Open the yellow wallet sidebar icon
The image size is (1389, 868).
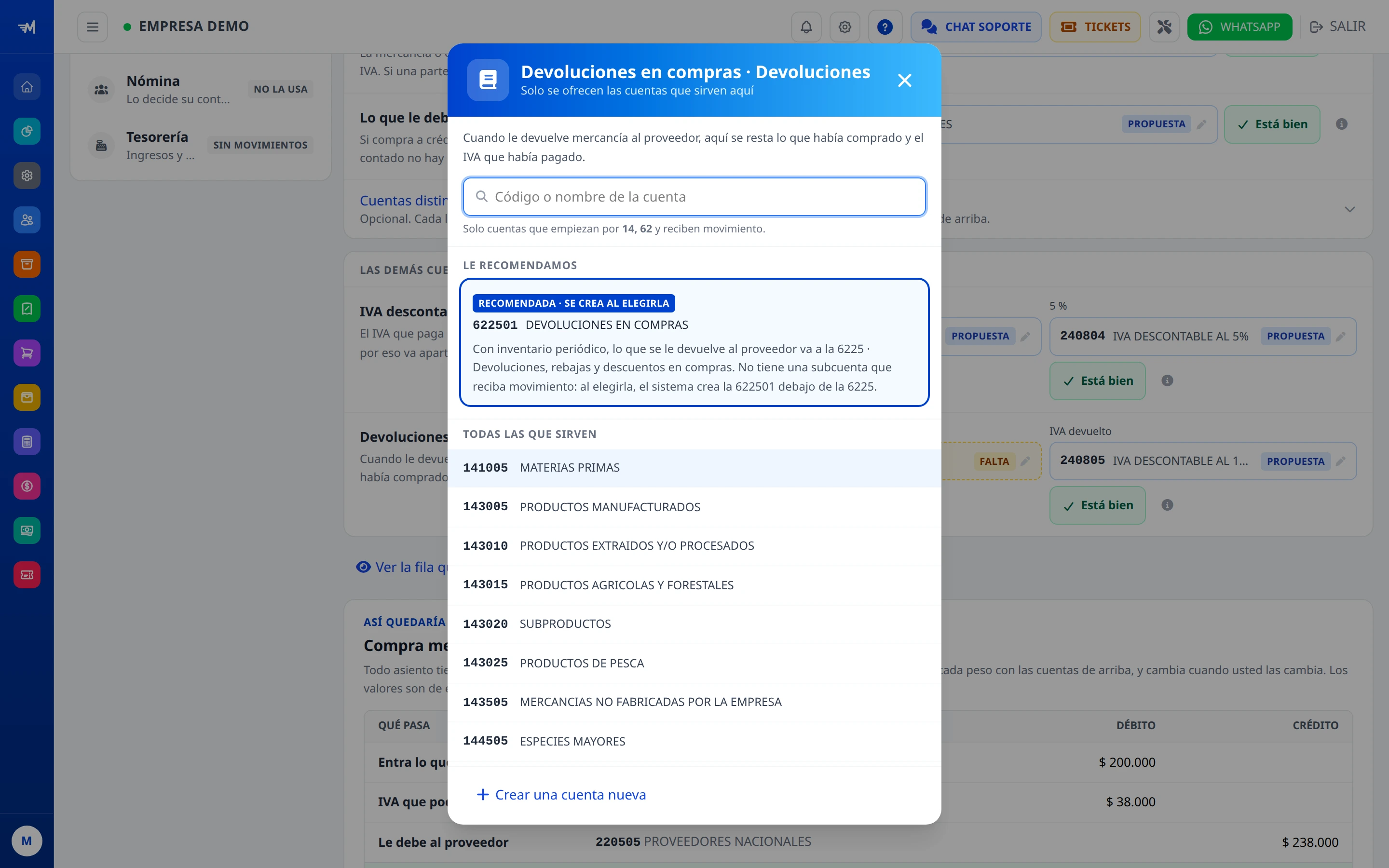coord(27,397)
